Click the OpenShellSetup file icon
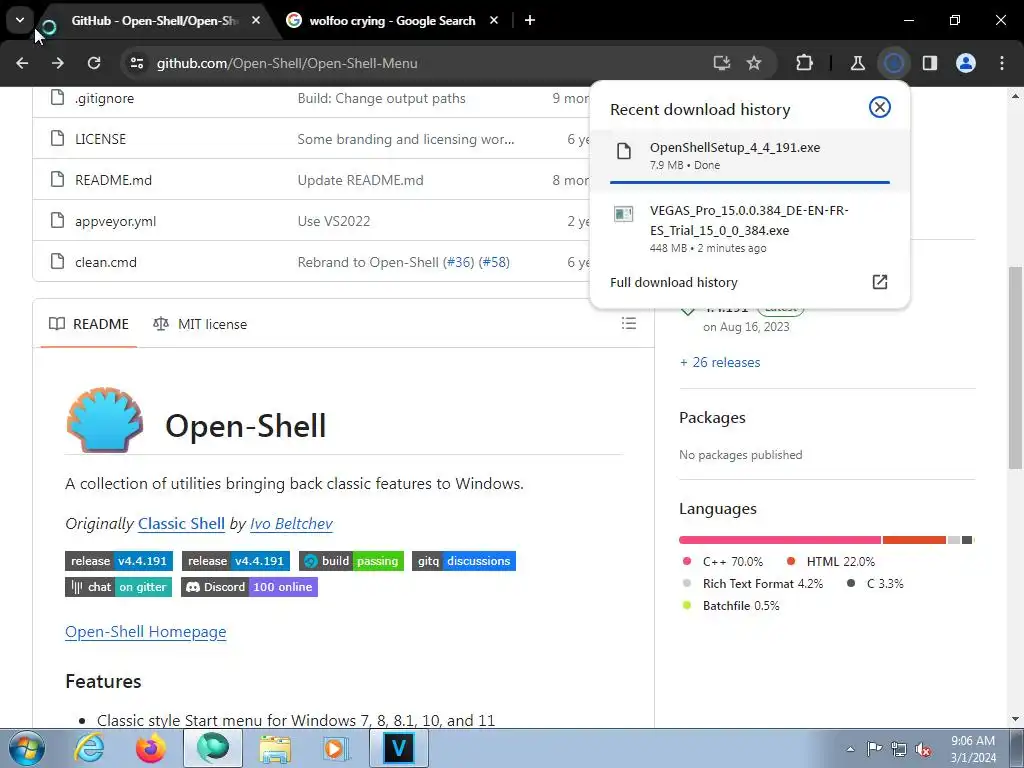Viewport: 1024px width, 768px height. [624, 151]
